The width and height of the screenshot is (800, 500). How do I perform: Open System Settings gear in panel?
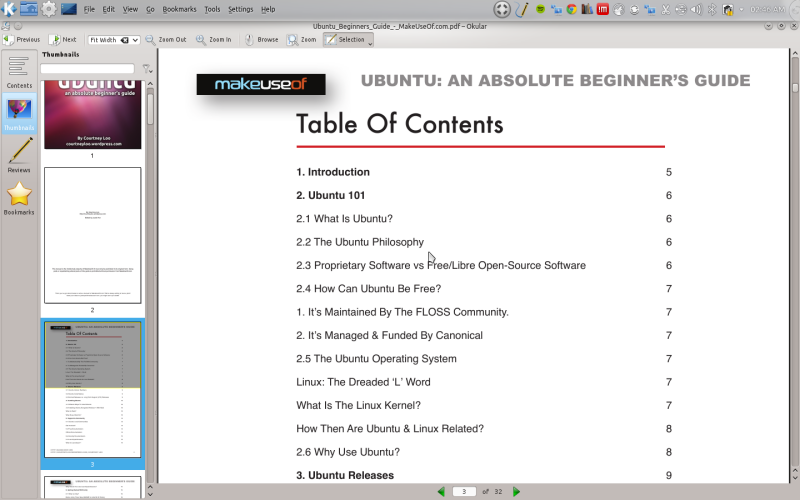click(x=48, y=9)
